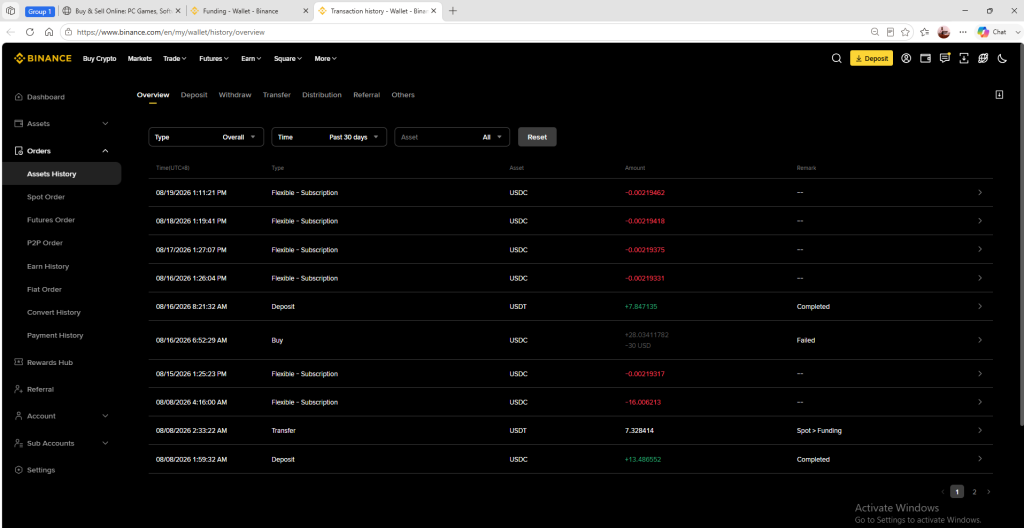Switch to the Deposit tab

[x=194, y=95]
